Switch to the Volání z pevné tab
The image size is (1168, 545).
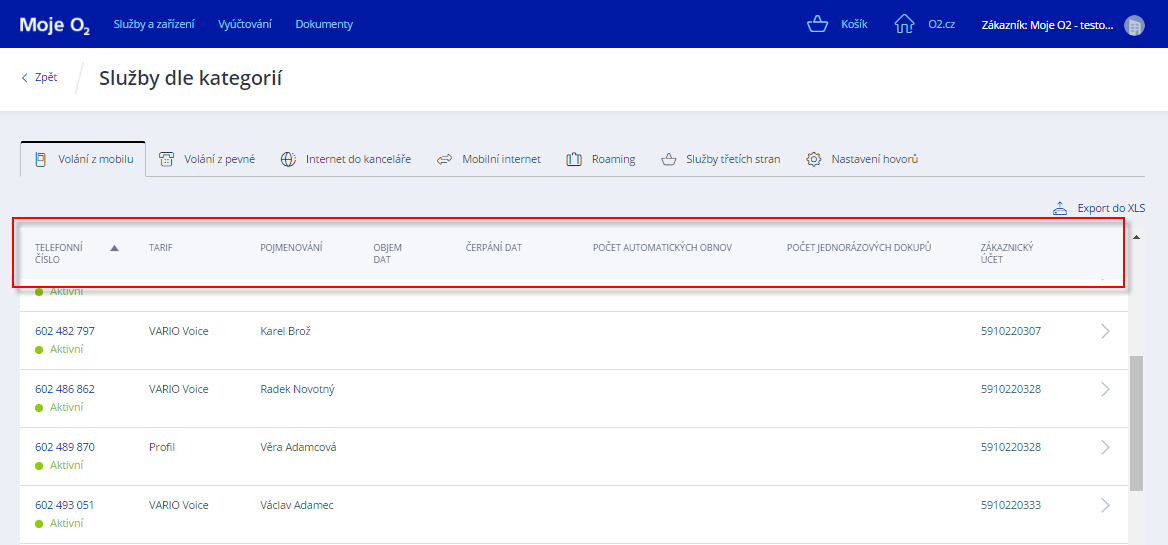point(208,159)
